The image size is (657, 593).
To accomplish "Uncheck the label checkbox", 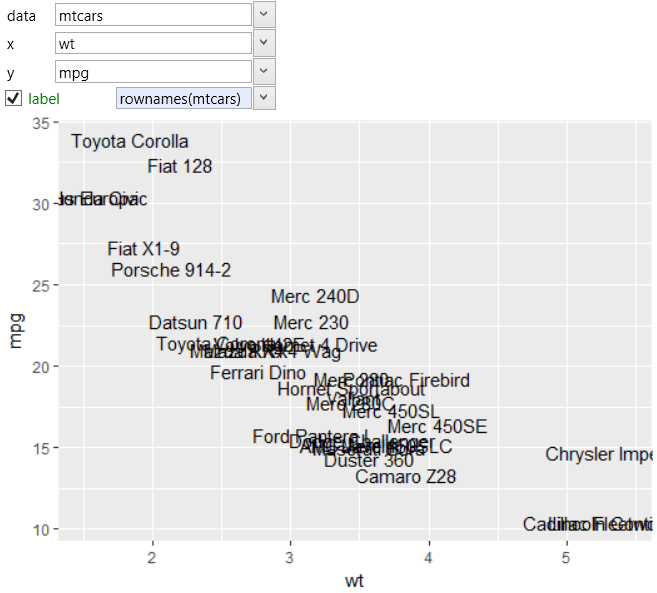I will point(13,98).
